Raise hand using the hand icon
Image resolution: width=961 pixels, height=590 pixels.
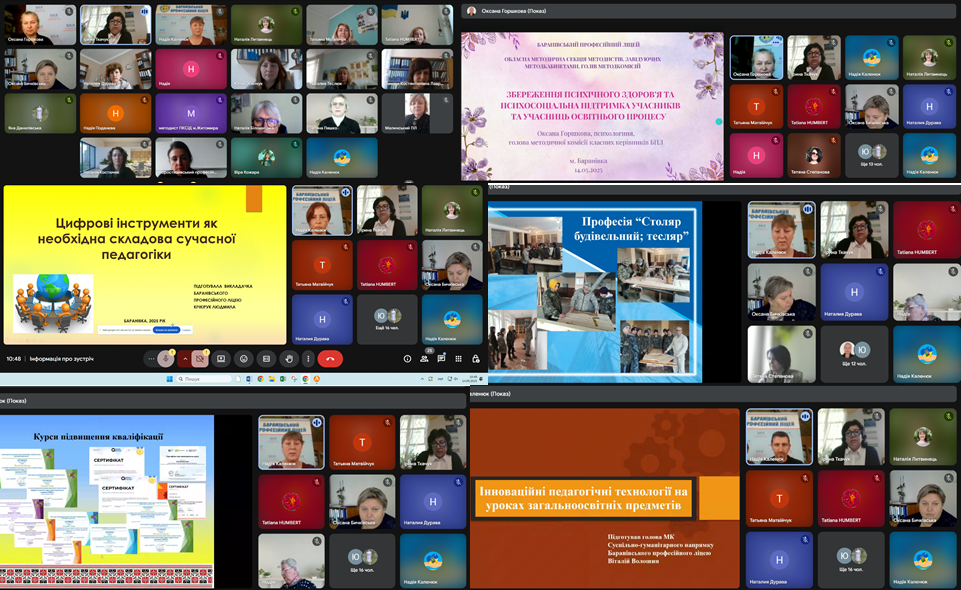pyautogui.click(x=287, y=358)
